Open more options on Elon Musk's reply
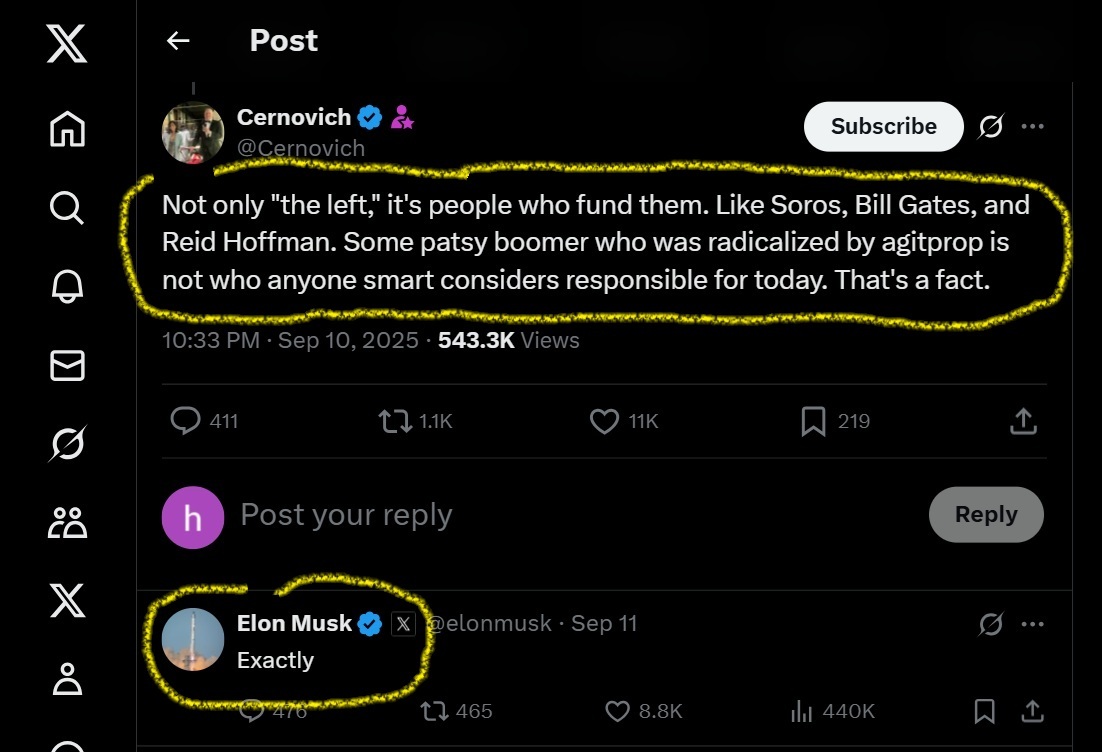The height and width of the screenshot is (752, 1102). coord(1033,624)
